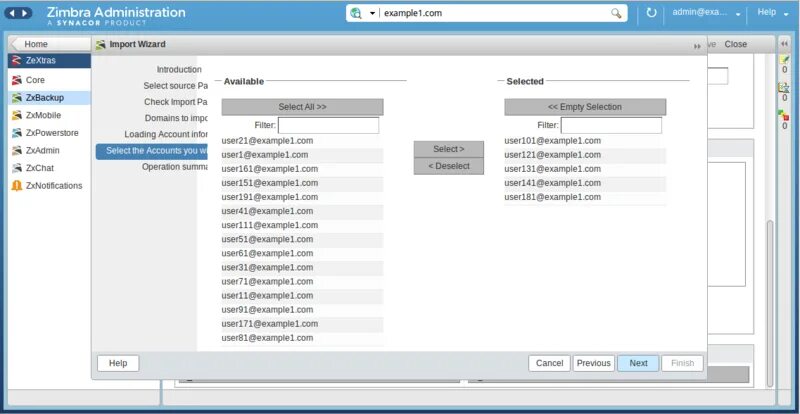This screenshot has height=414, width=800.
Task: Select user111@example1.com in Available list
Action: pyautogui.click(x=303, y=225)
